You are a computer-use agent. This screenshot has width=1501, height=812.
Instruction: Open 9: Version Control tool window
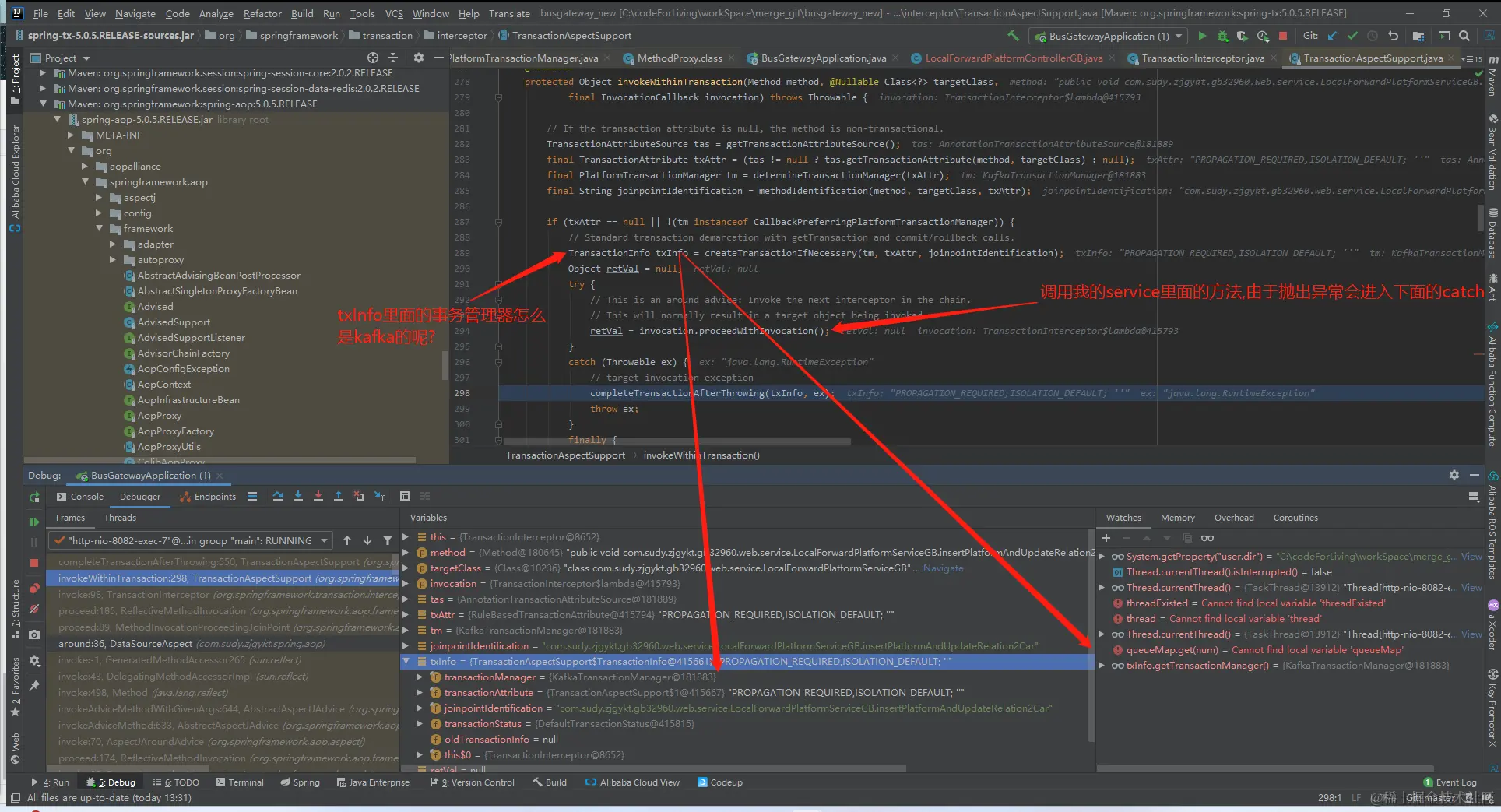[x=472, y=782]
